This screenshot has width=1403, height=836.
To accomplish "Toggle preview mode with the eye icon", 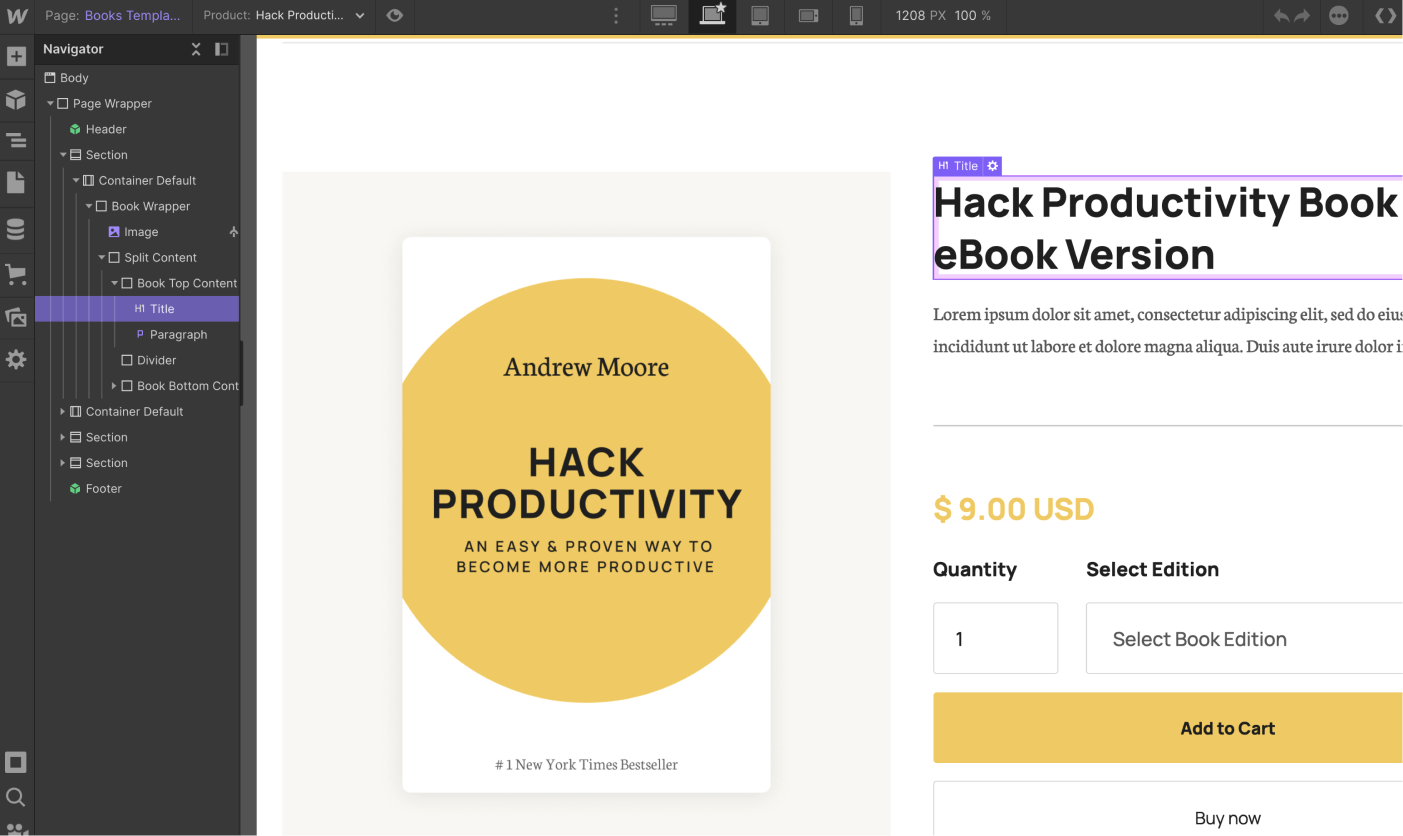I will tap(394, 16).
